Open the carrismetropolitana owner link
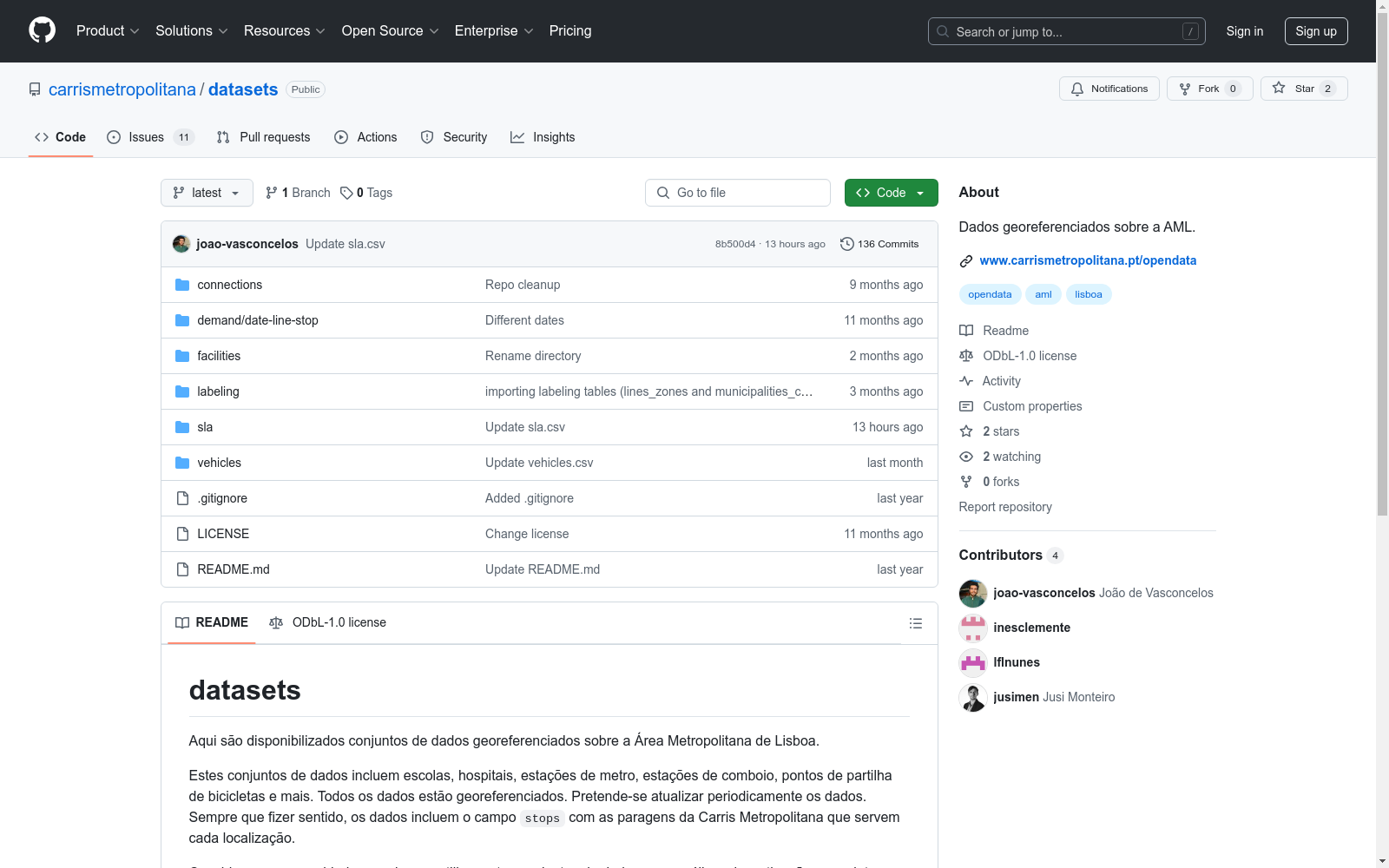 pyautogui.click(x=122, y=89)
